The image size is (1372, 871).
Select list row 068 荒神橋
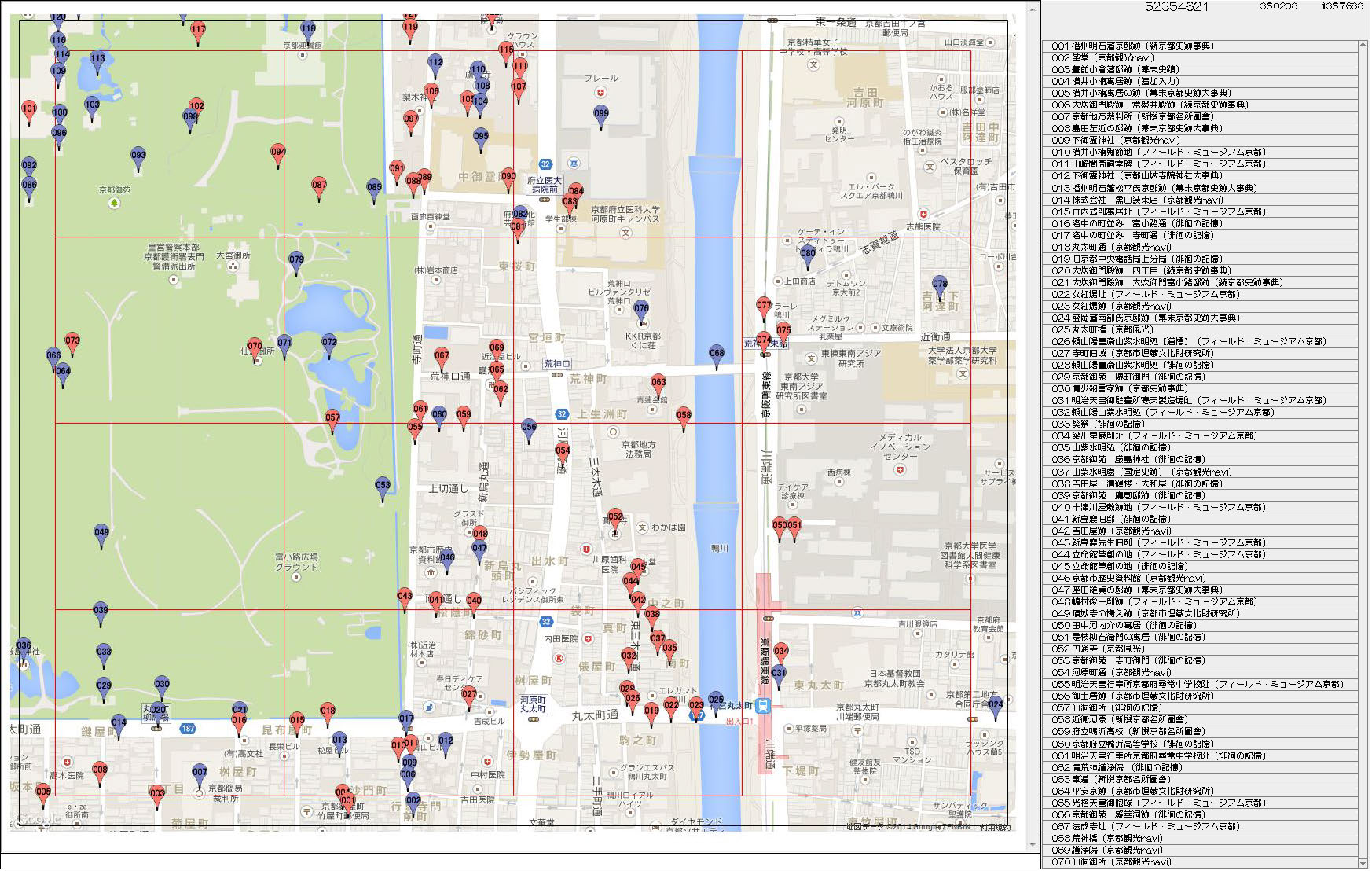point(1201,838)
